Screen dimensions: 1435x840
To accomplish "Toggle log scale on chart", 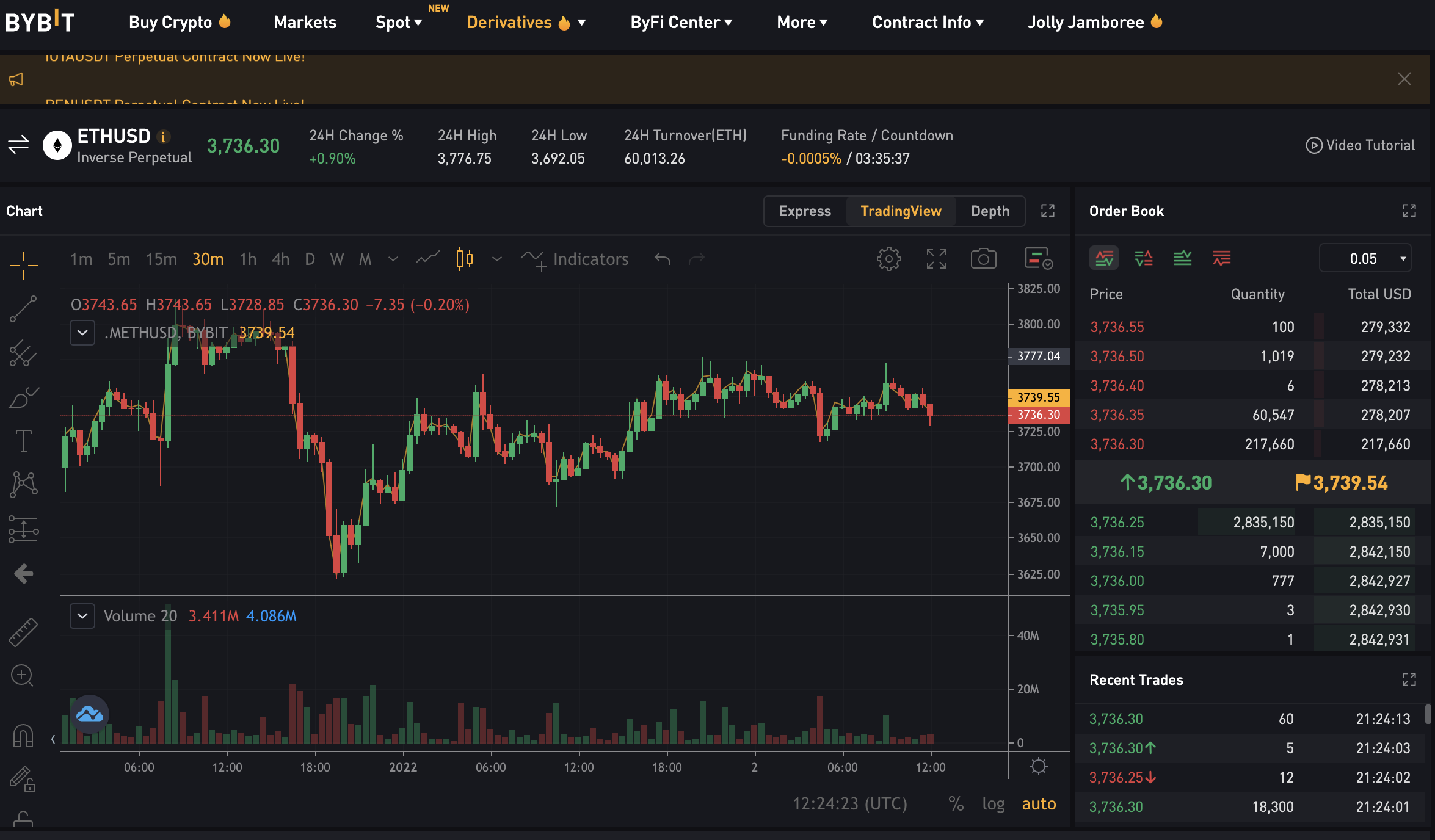I will [x=993, y=804].
